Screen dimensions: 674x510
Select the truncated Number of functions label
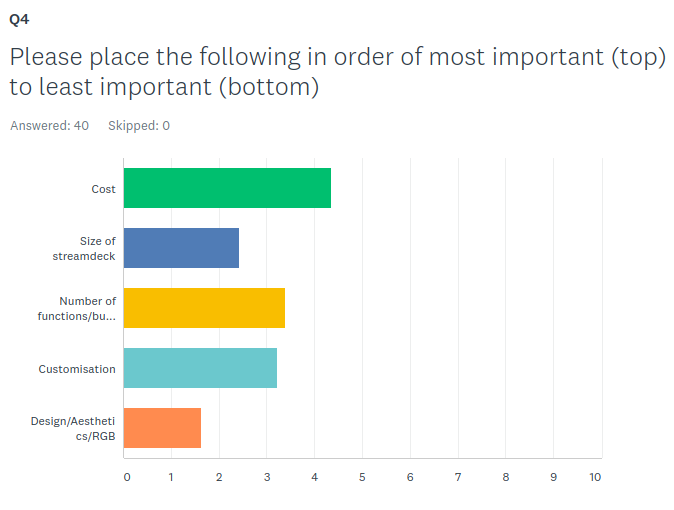pyautogui.click(x=77, y=308)
